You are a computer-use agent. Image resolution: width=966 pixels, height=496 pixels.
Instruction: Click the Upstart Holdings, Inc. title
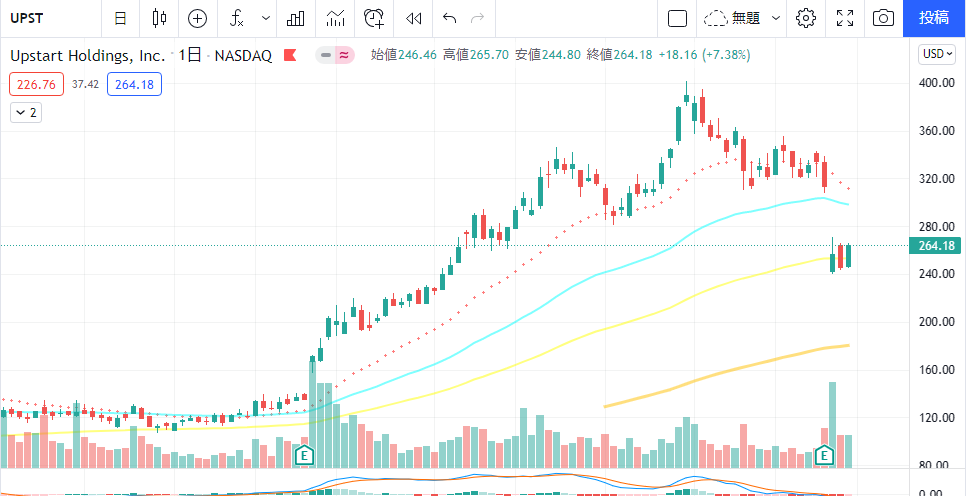tap(87, 56)
